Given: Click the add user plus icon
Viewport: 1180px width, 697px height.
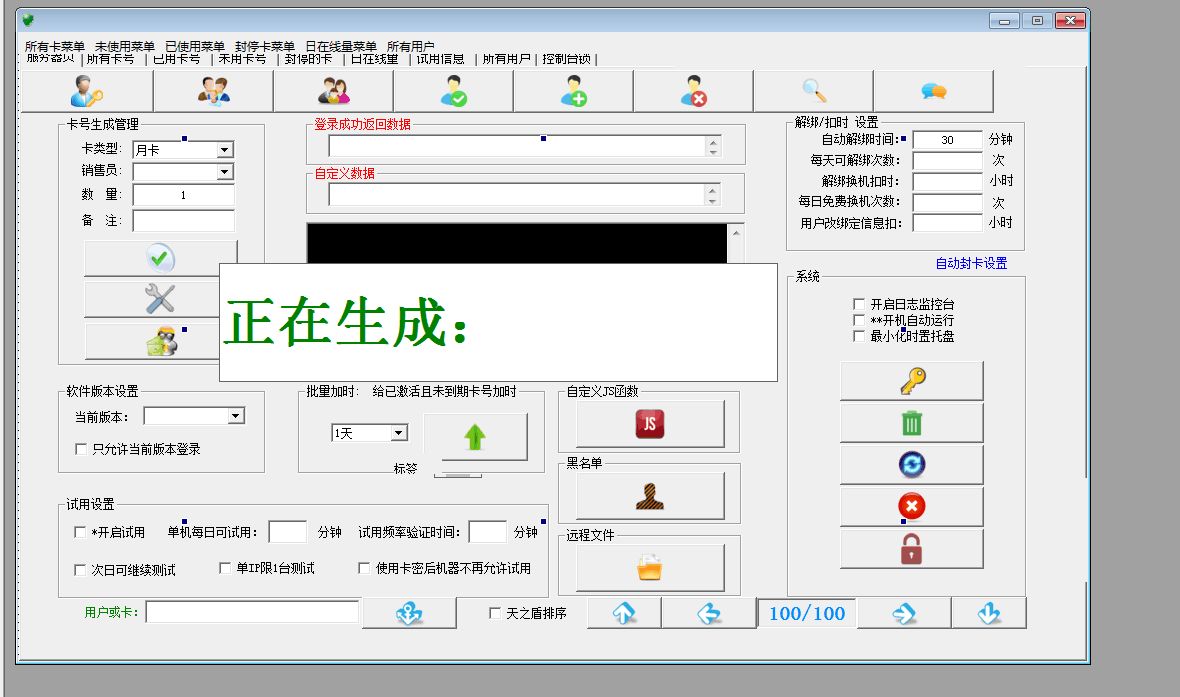Looking at the screenshot, I should click(574, 91).
